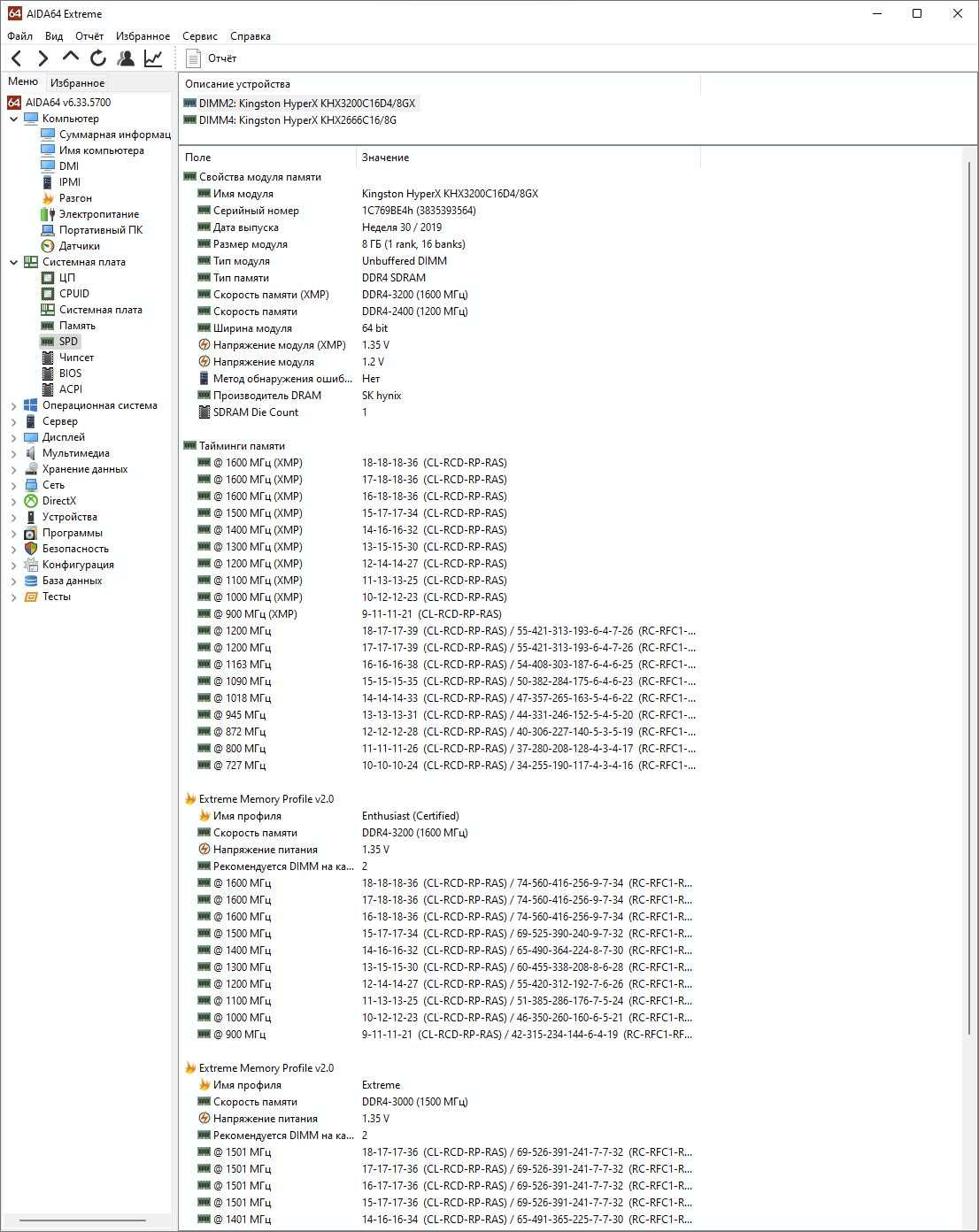Go back with the left arrow toolbar button
Image resolution: width=979 pixels, height=1232 pixels.
pos(17,58)
